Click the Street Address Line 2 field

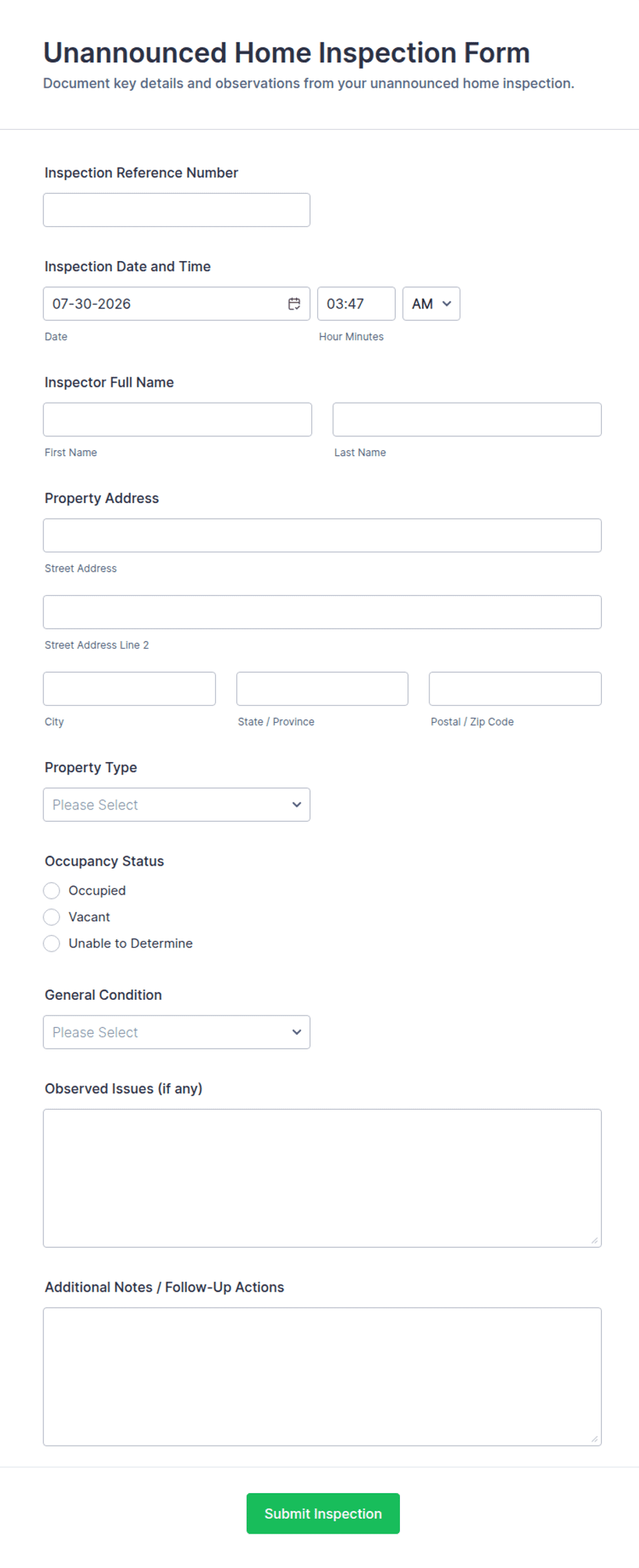322,612
